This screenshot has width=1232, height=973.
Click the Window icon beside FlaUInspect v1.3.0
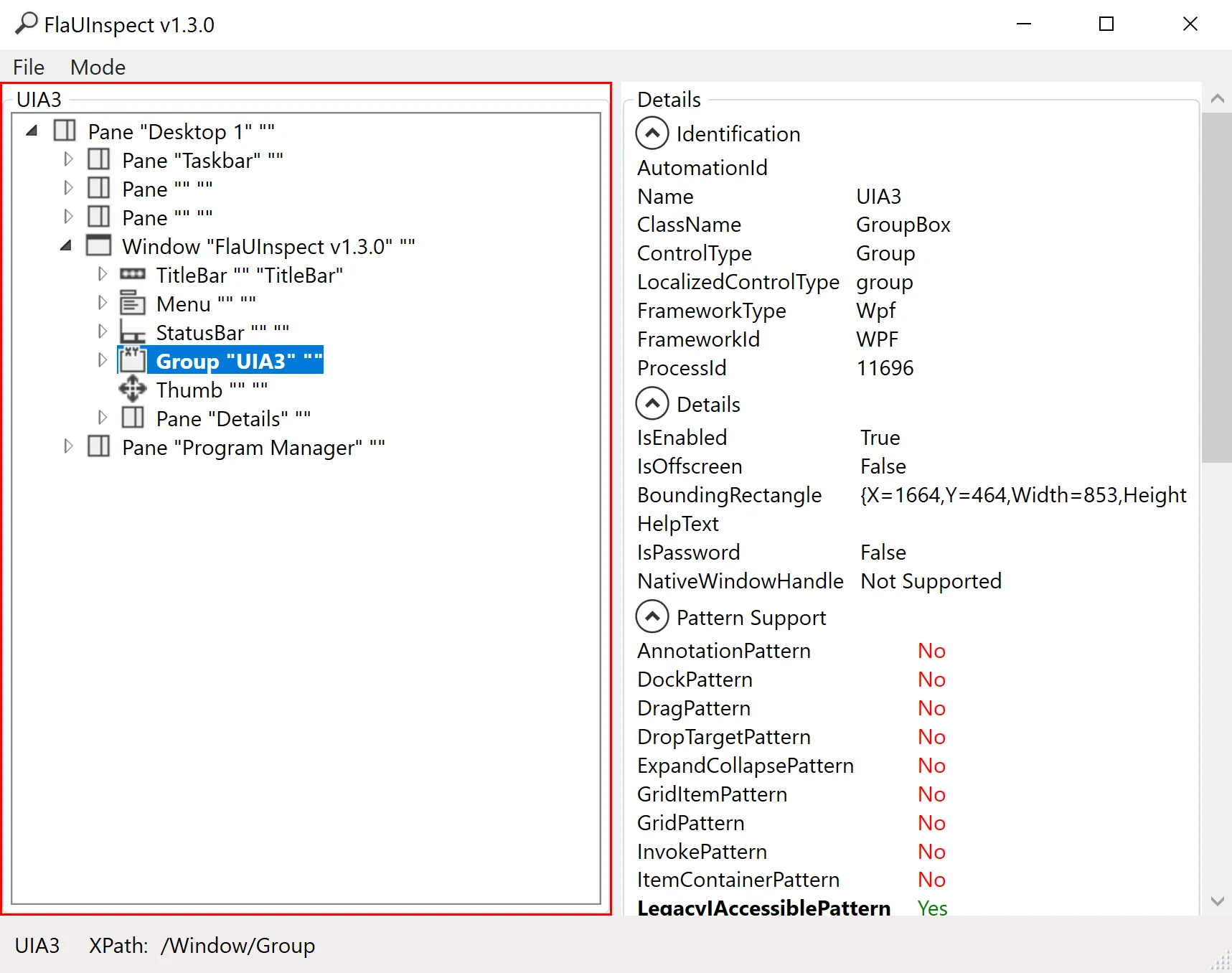(98, 245)
